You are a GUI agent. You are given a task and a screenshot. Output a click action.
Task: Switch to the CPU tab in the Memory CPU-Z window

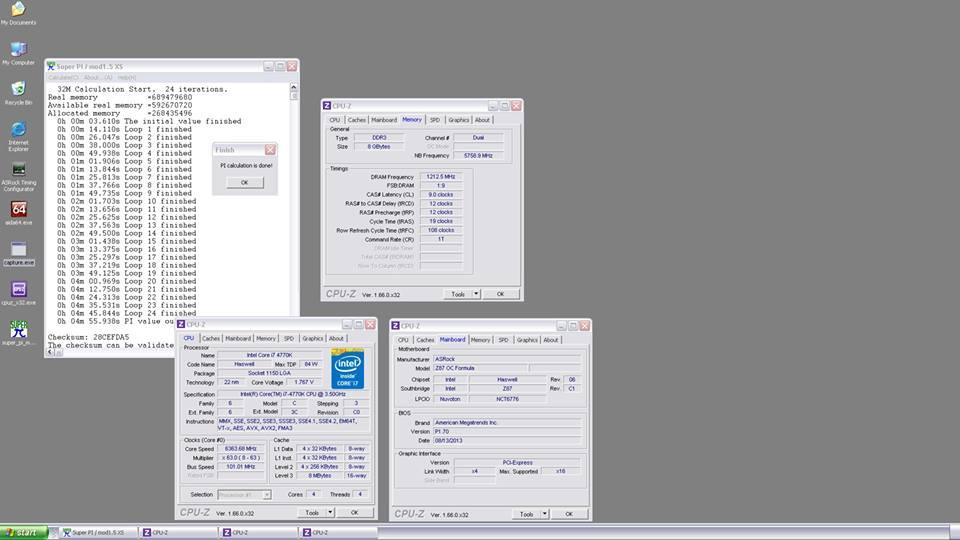[x=334, y=120]
